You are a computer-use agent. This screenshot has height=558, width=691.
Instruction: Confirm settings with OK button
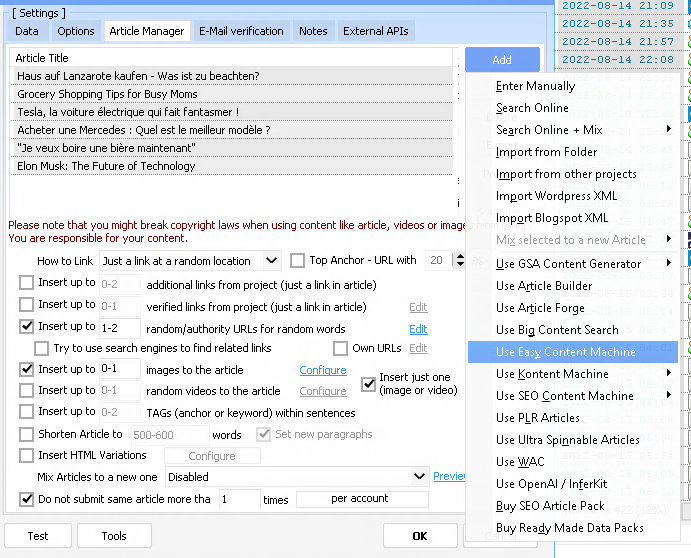click(x=420, y=536)
